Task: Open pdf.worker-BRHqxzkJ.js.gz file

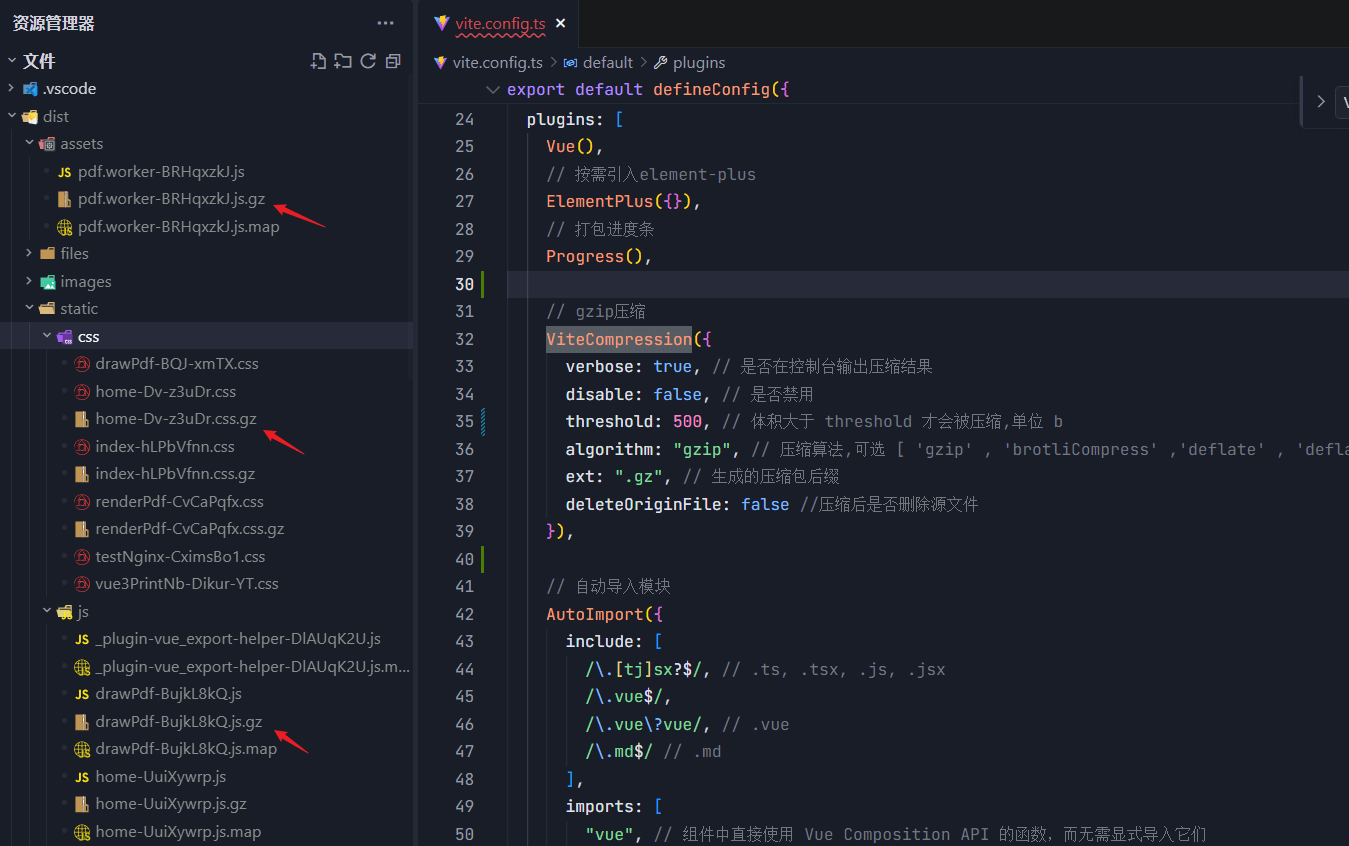Action: [171, 199]
